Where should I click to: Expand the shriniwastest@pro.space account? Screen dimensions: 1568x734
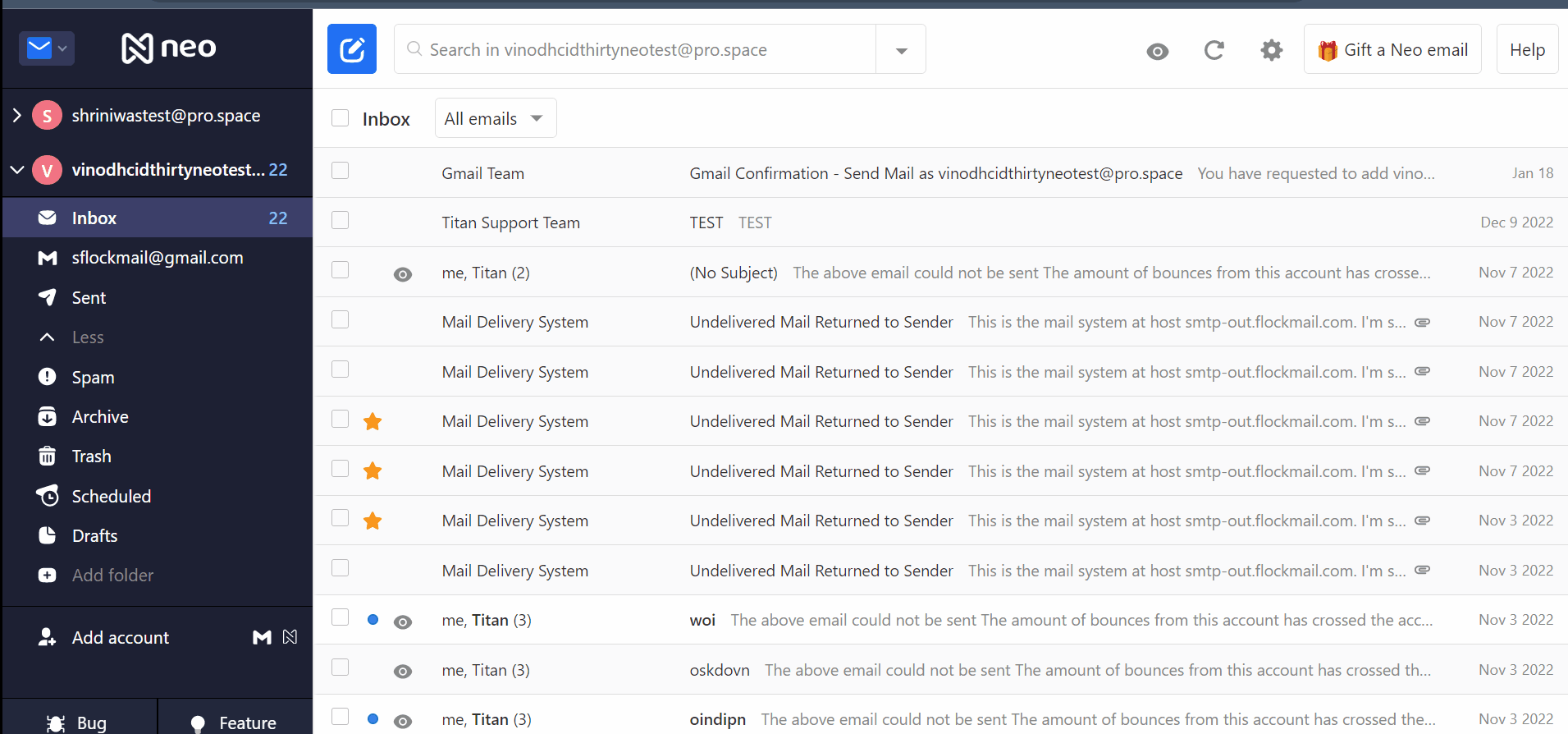pos(17,116)
